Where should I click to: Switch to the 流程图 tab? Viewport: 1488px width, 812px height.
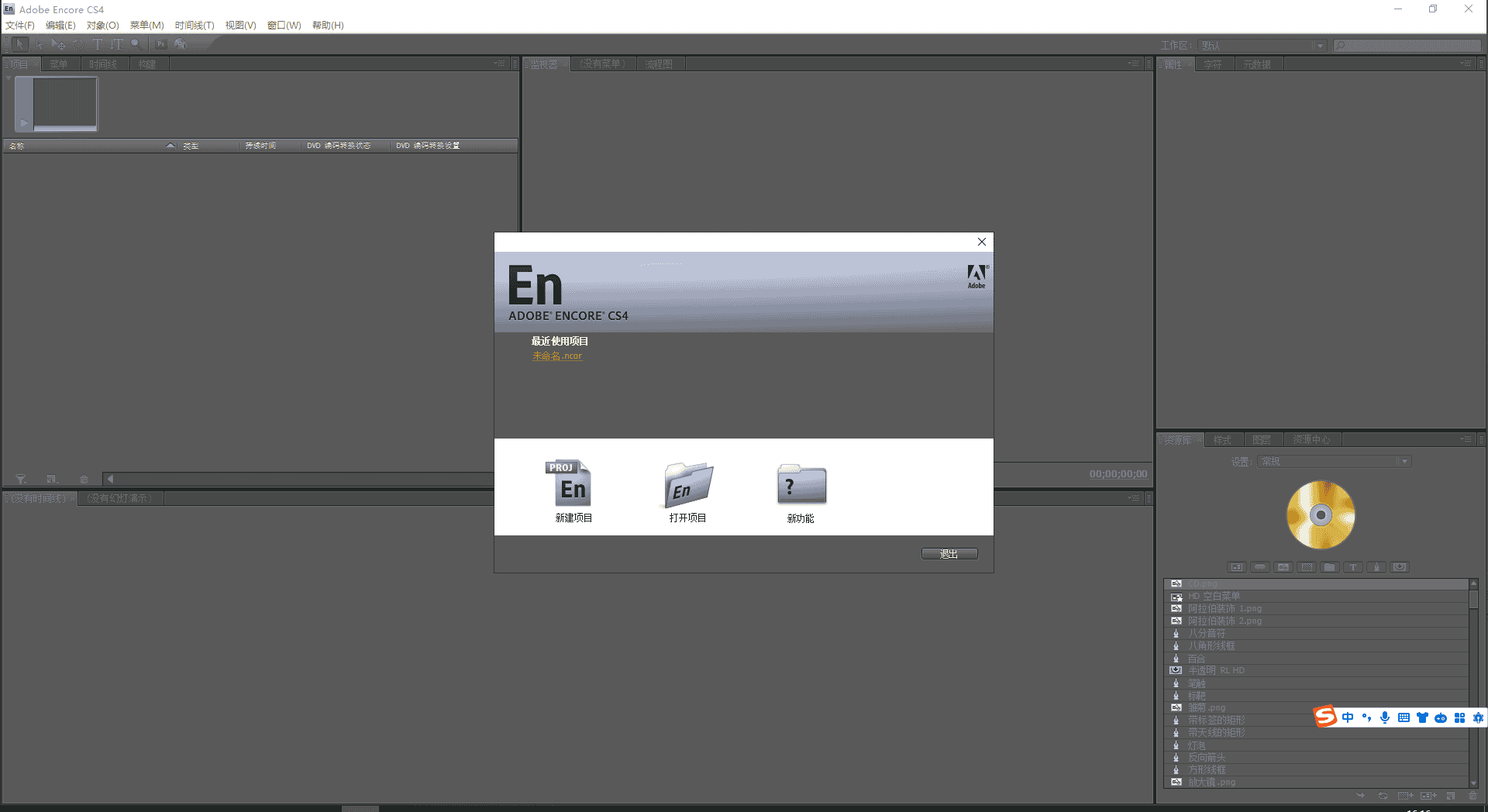coord(659,64)
